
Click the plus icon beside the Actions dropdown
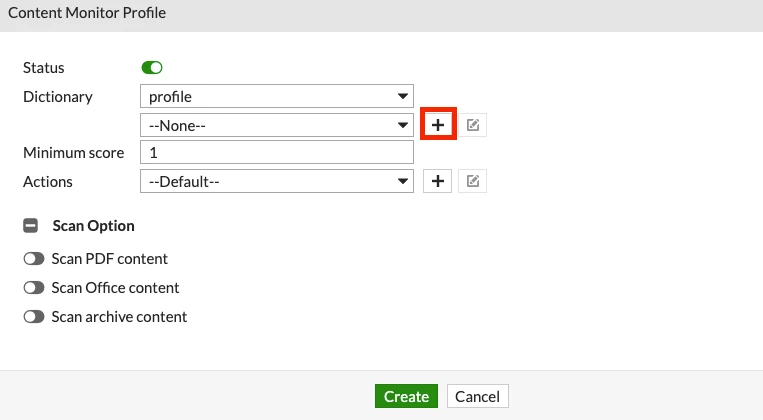[437, 181]
